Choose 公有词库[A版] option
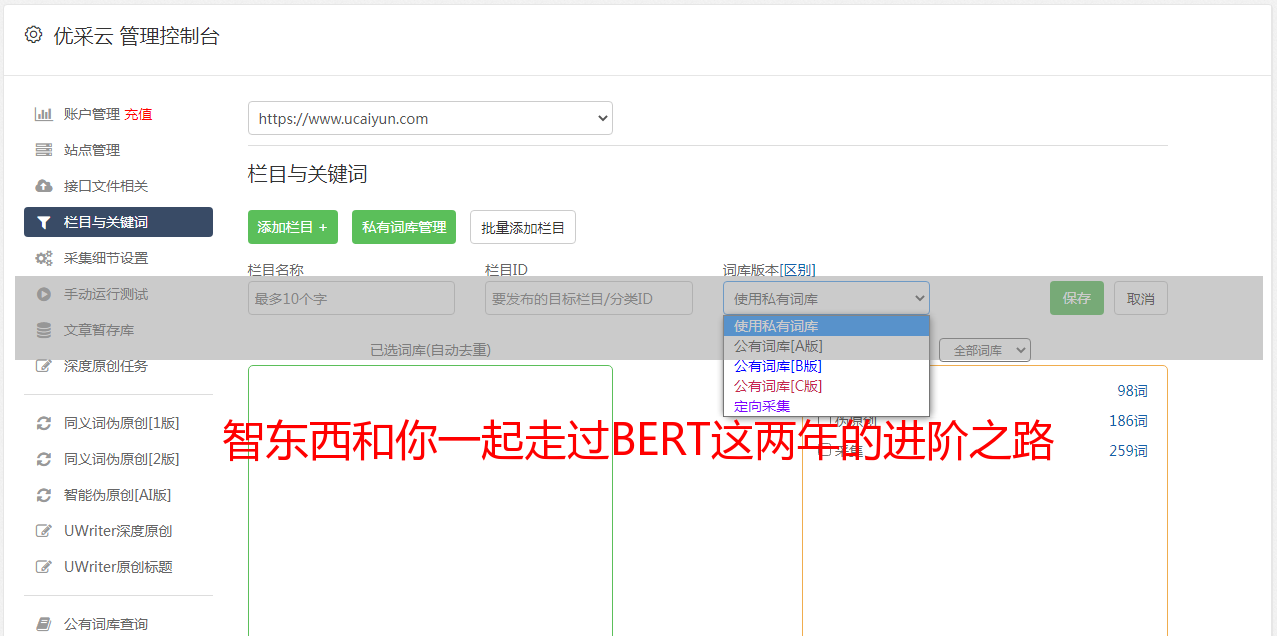The height and width of the screenshot is (636, 1277). 826,346
